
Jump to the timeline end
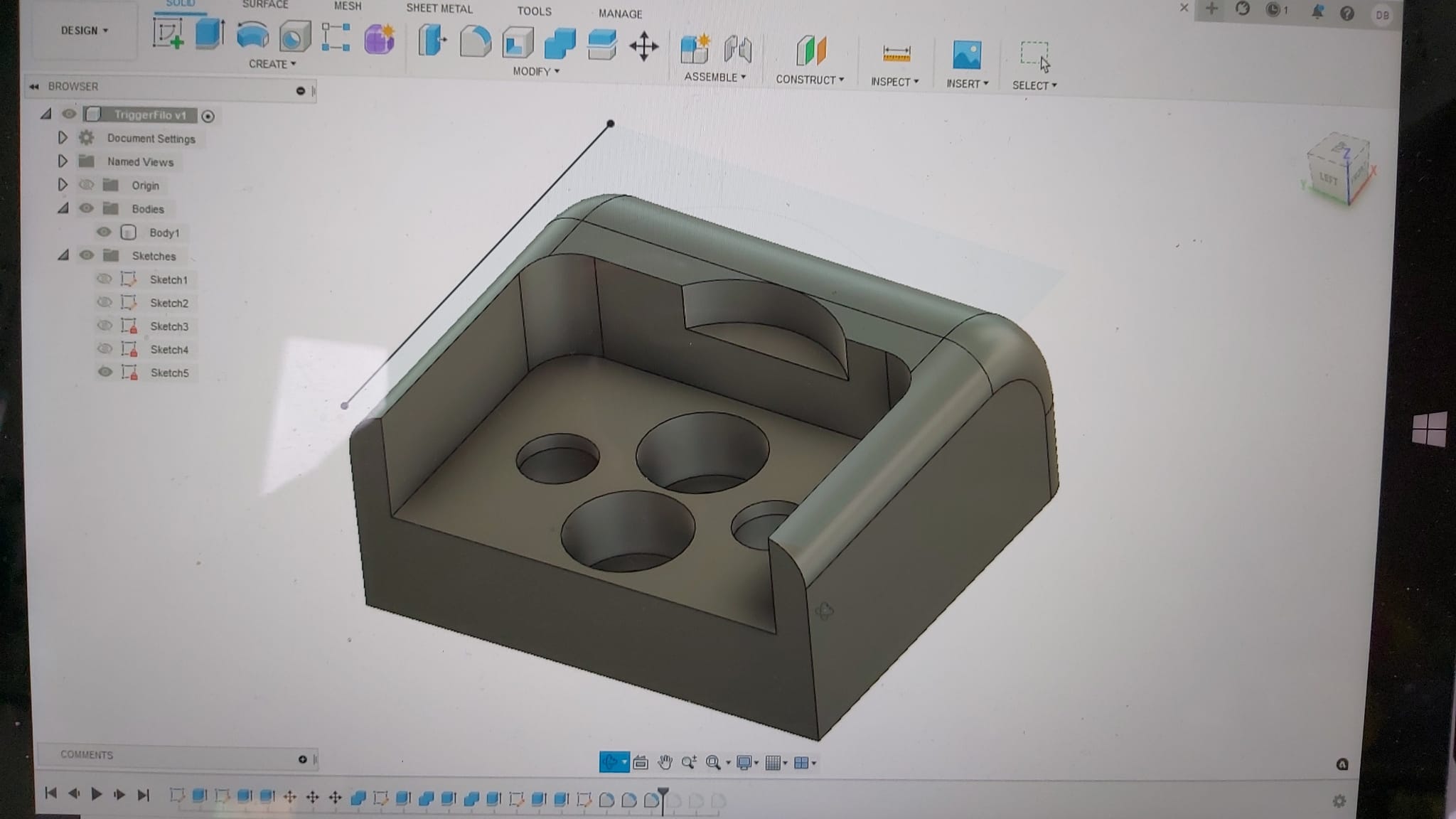click(x=143, y=795)
